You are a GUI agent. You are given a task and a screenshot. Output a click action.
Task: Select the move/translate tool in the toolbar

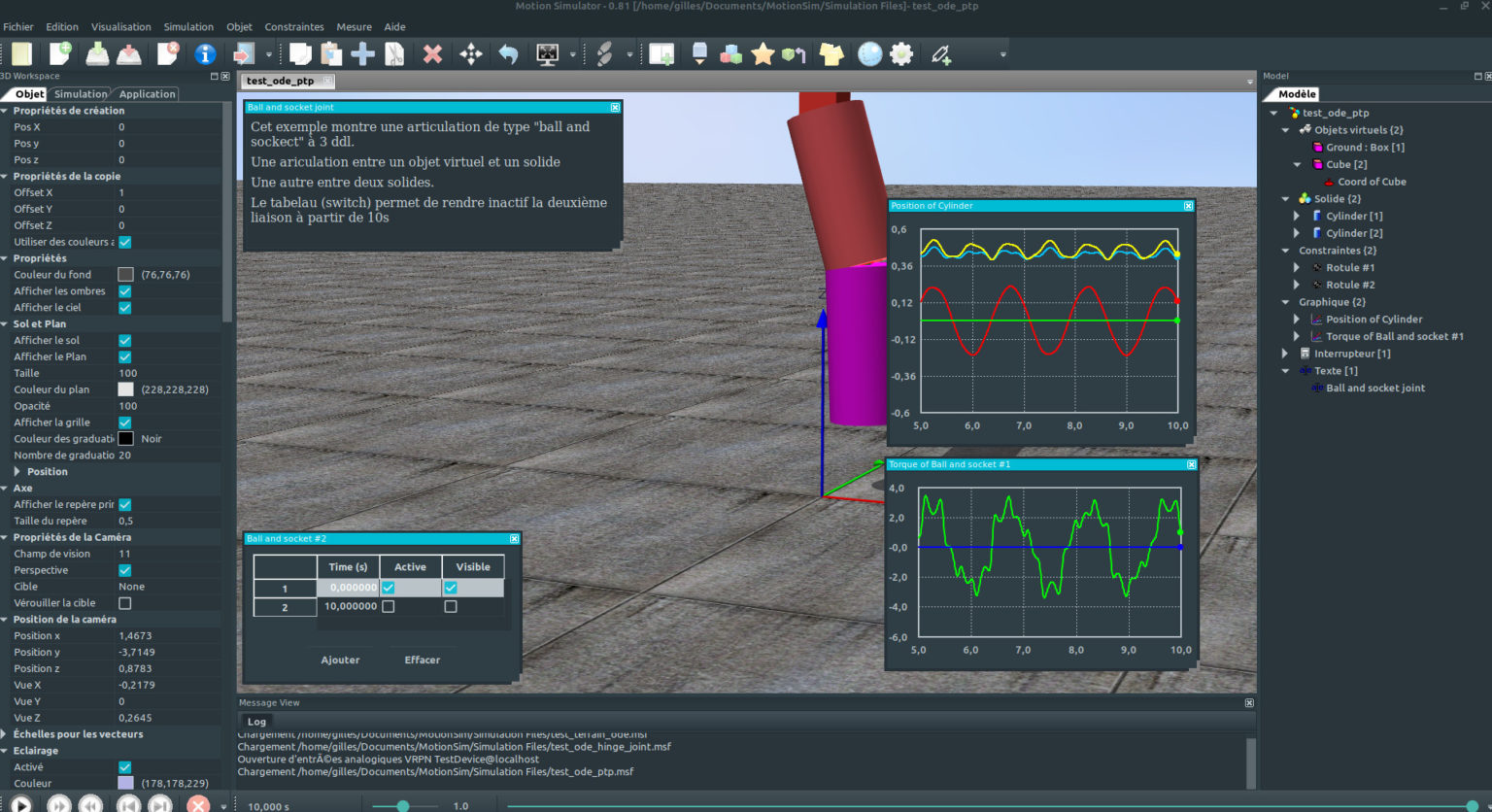(470, 54)
